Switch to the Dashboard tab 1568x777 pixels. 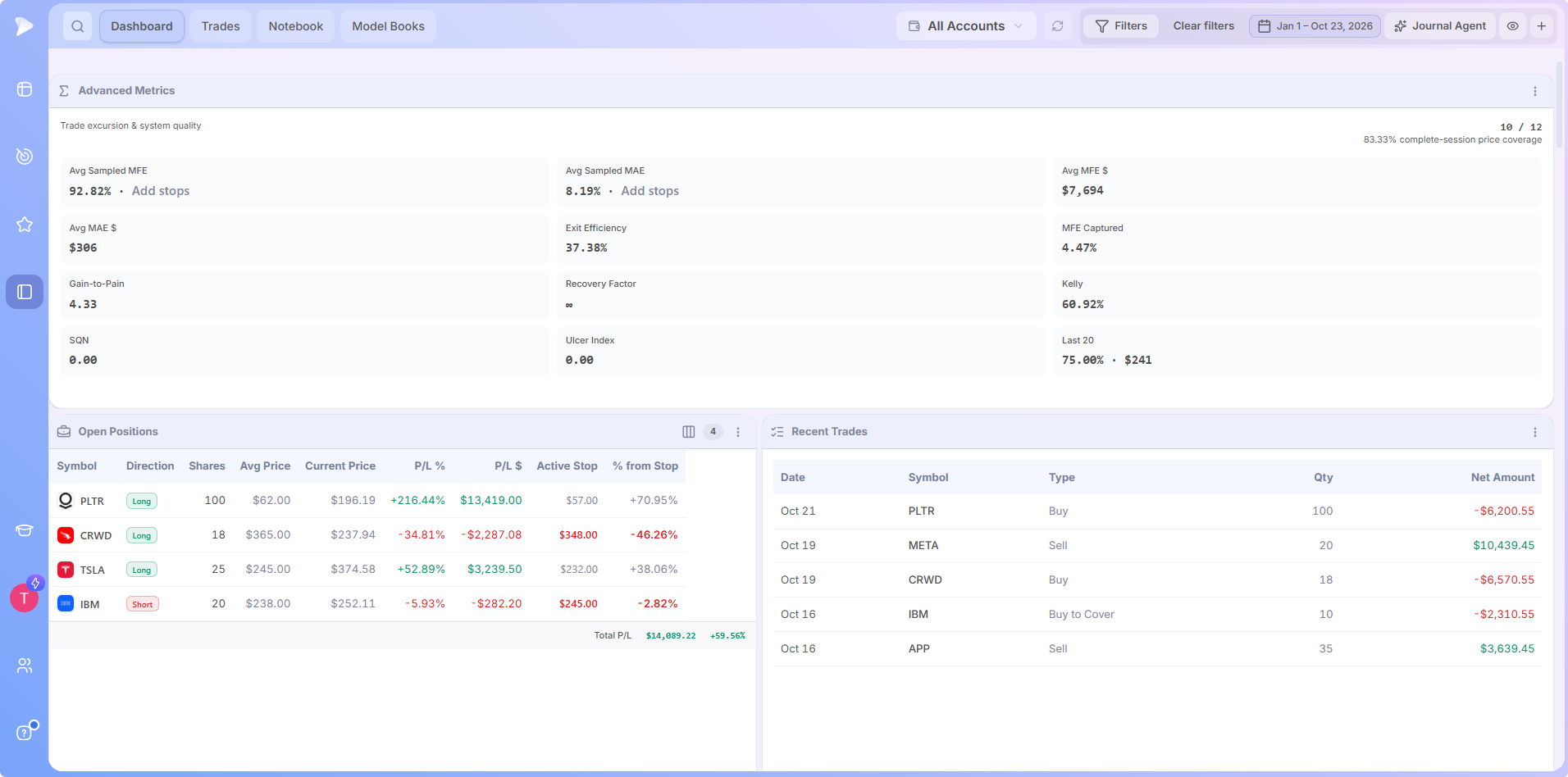point(142,26)
